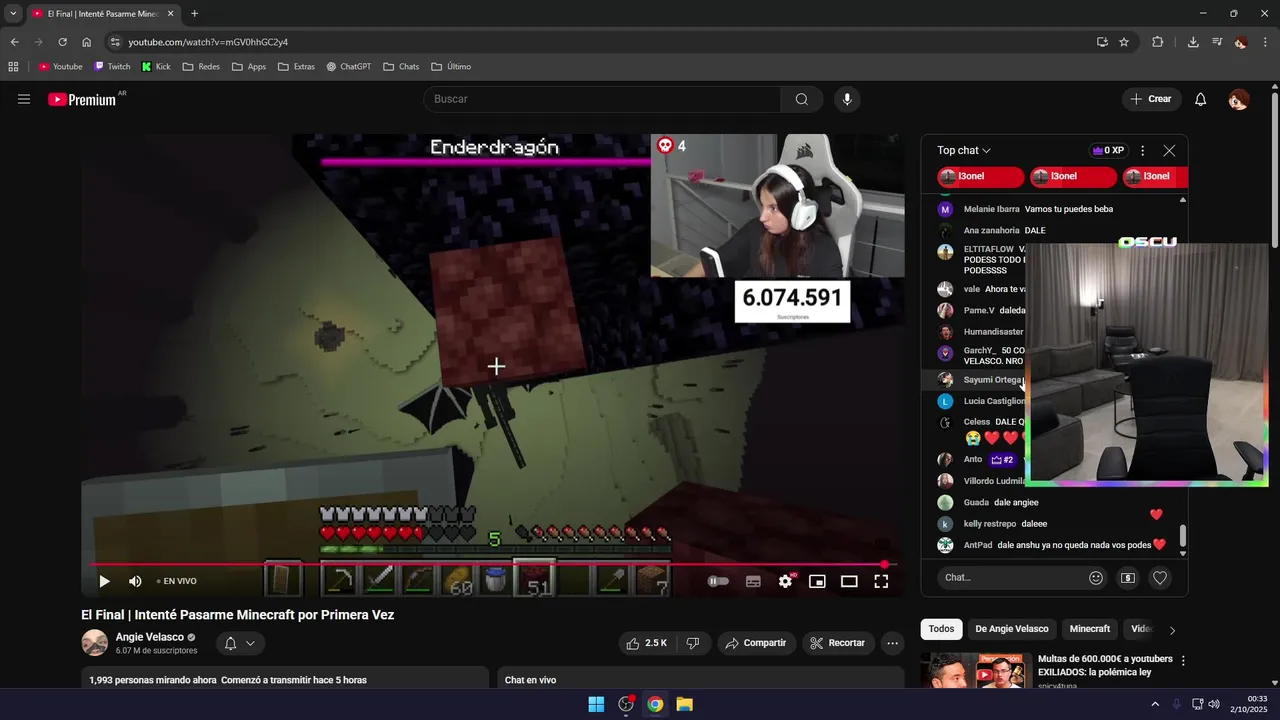Open the Chats bookmark folder
1280x720 pixels.
click(401, 67)
